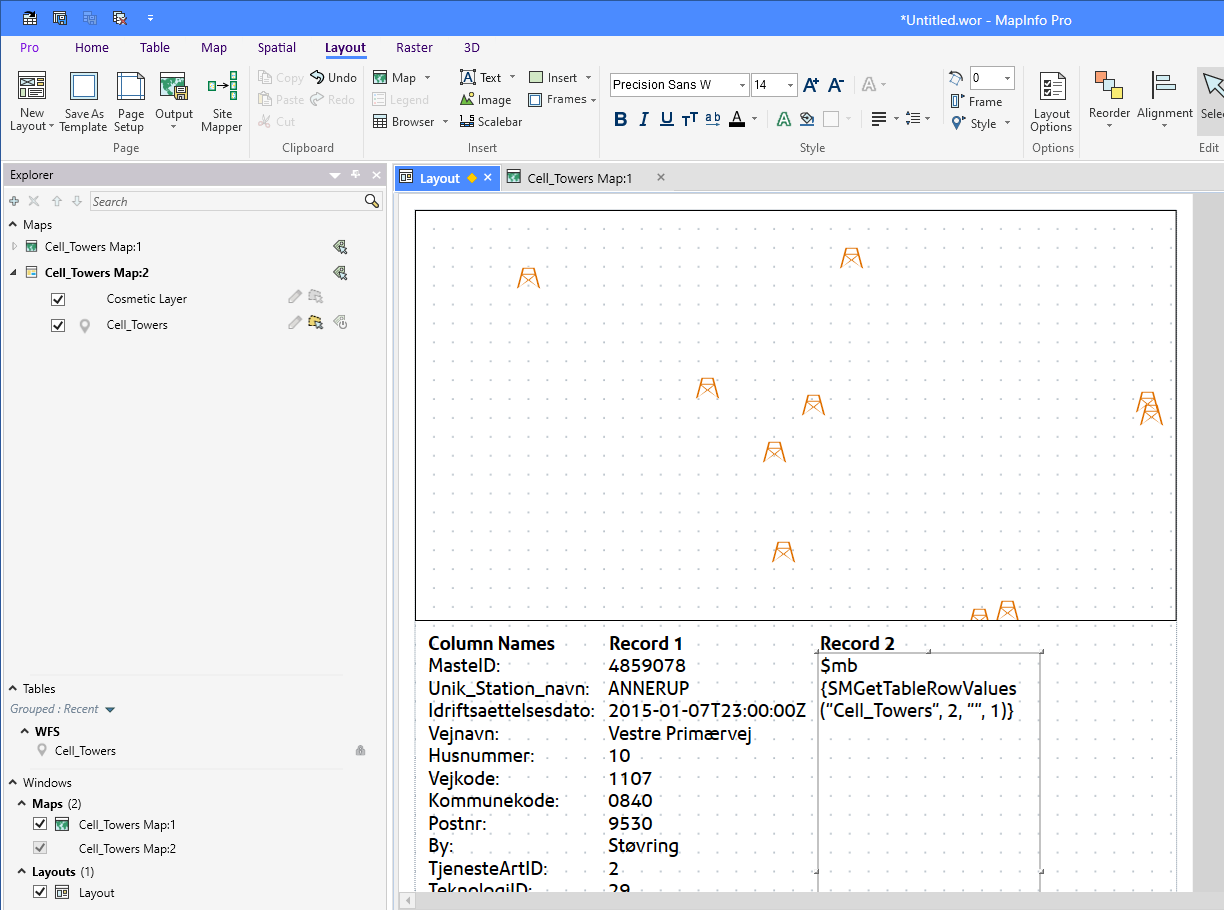1224x910 pixels.
Task: Open the font color picker
Action: point(752,118)
